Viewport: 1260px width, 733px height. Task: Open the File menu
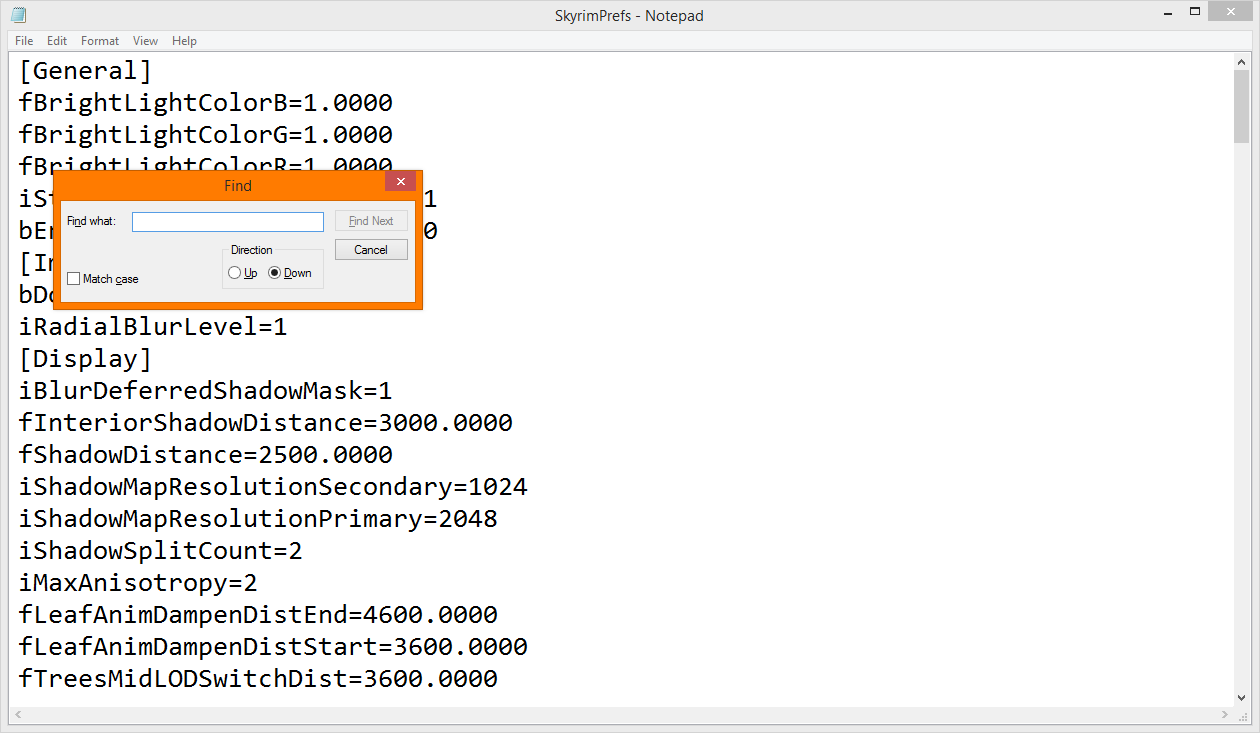tap(24, 41)
